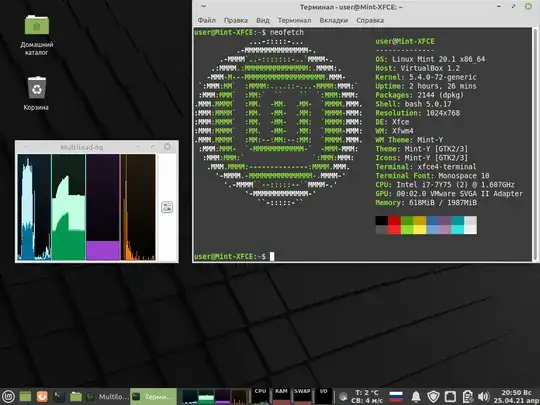Switch keyboard layout via Russian flag
Image resolution: width=540 pixels, height=405 pixels.
click(396, 396)
